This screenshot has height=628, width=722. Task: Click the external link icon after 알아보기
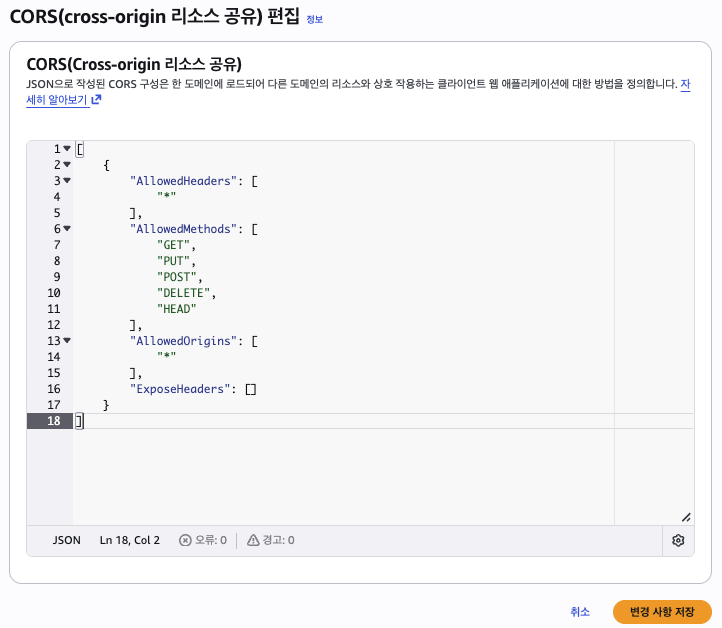96,99
